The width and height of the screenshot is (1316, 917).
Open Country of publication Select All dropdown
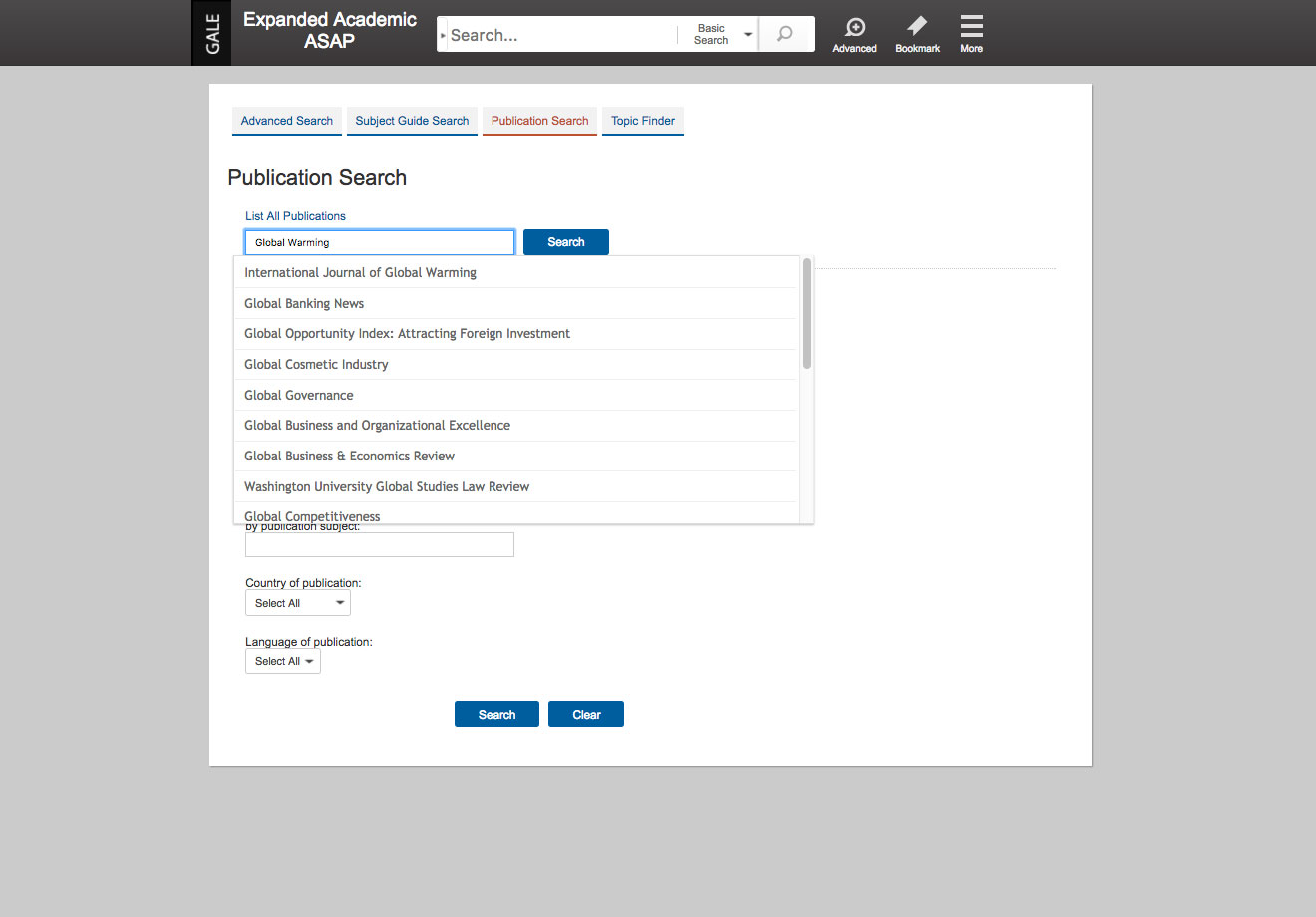click(298, 603)
